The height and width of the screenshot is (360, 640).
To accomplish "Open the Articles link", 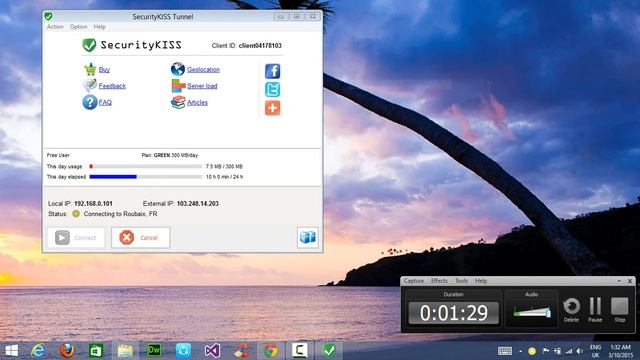I will click(197, 102).
